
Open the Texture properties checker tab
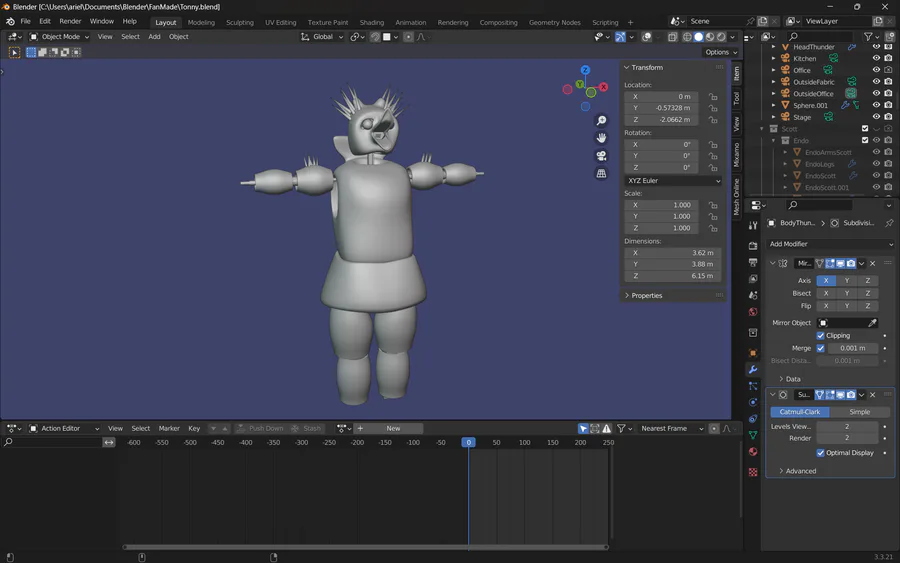pyautogui.click(x=753, y=472)
